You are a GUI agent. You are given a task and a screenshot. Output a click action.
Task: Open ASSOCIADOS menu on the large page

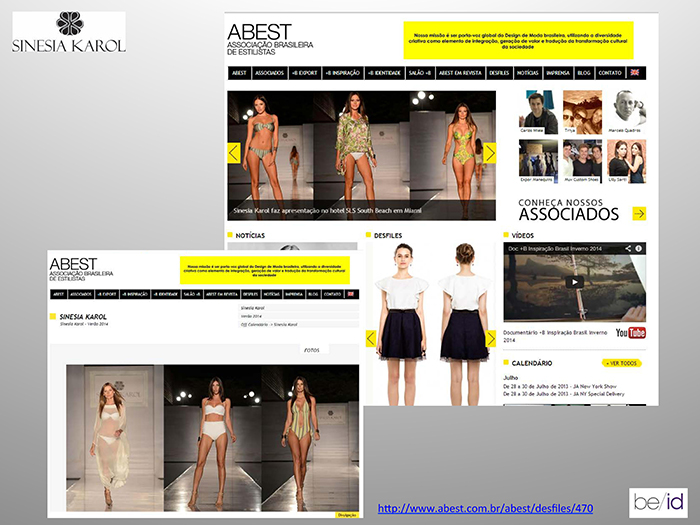[x=269, y=73]
